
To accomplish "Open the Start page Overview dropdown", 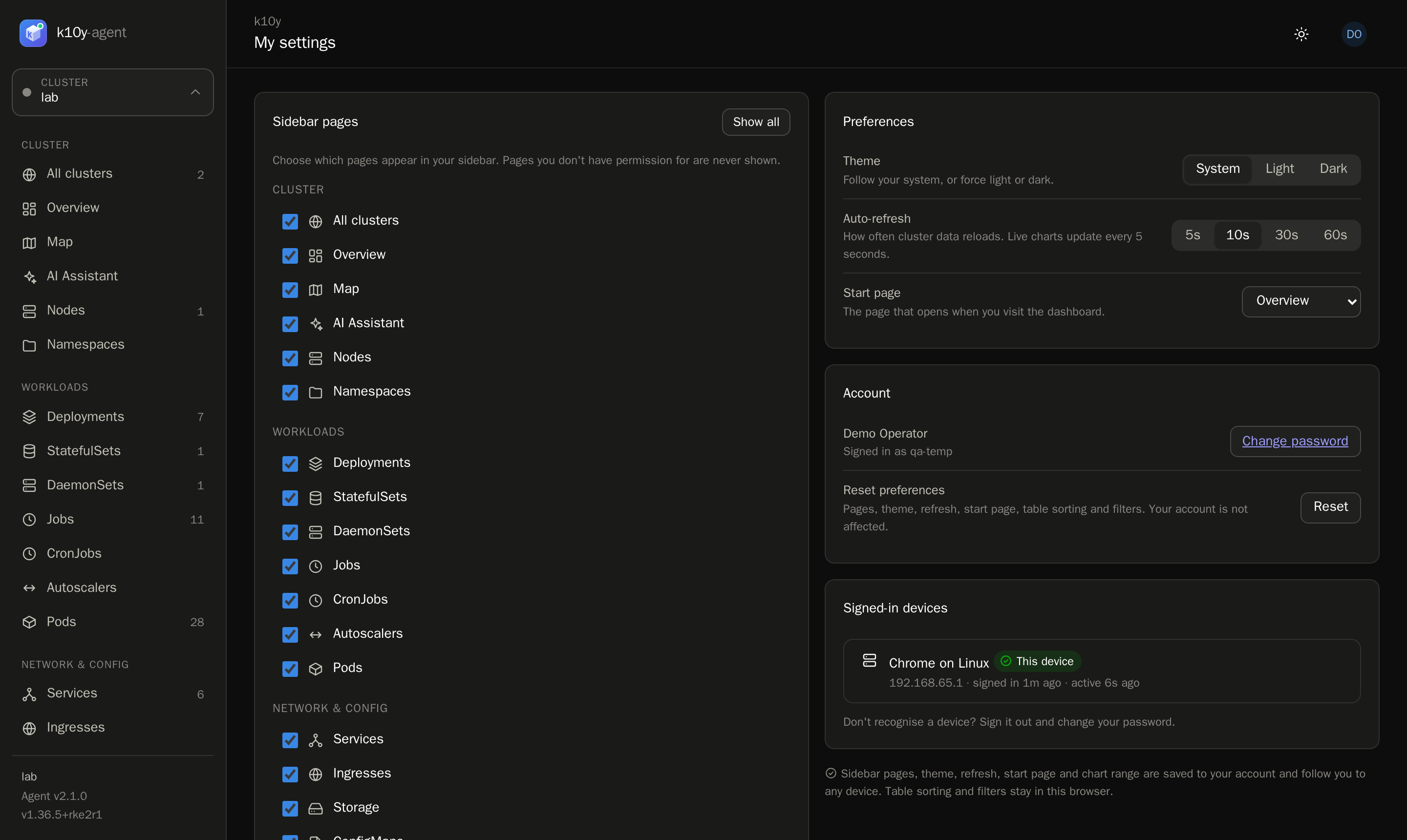I will coord(1301,301).
